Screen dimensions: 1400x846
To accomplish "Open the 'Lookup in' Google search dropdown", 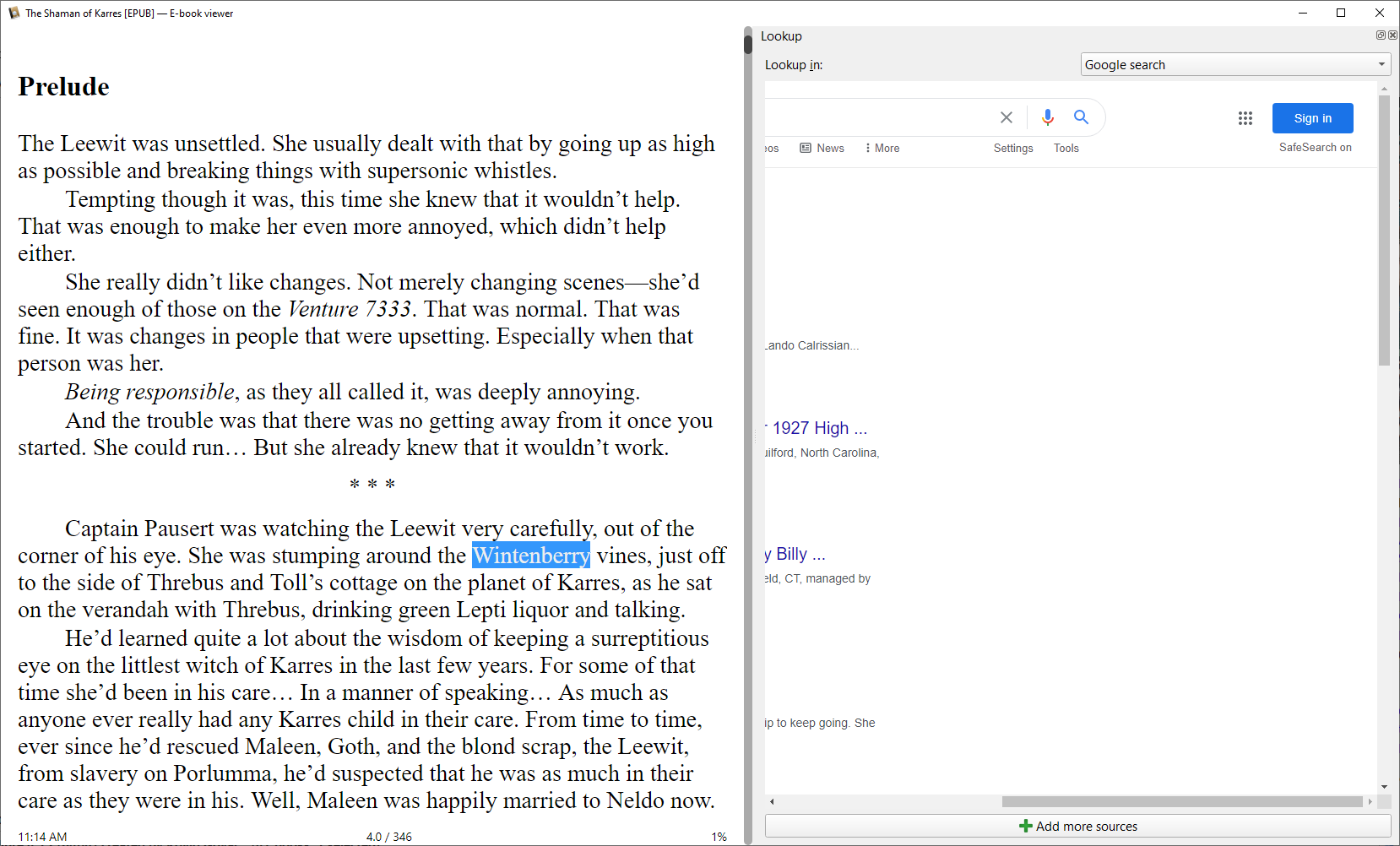I will click(x=1235, y=65).
